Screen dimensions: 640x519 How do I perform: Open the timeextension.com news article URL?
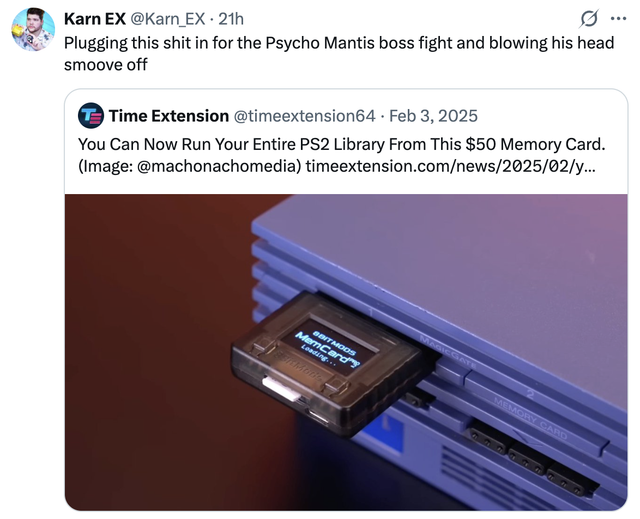point(450,166)
